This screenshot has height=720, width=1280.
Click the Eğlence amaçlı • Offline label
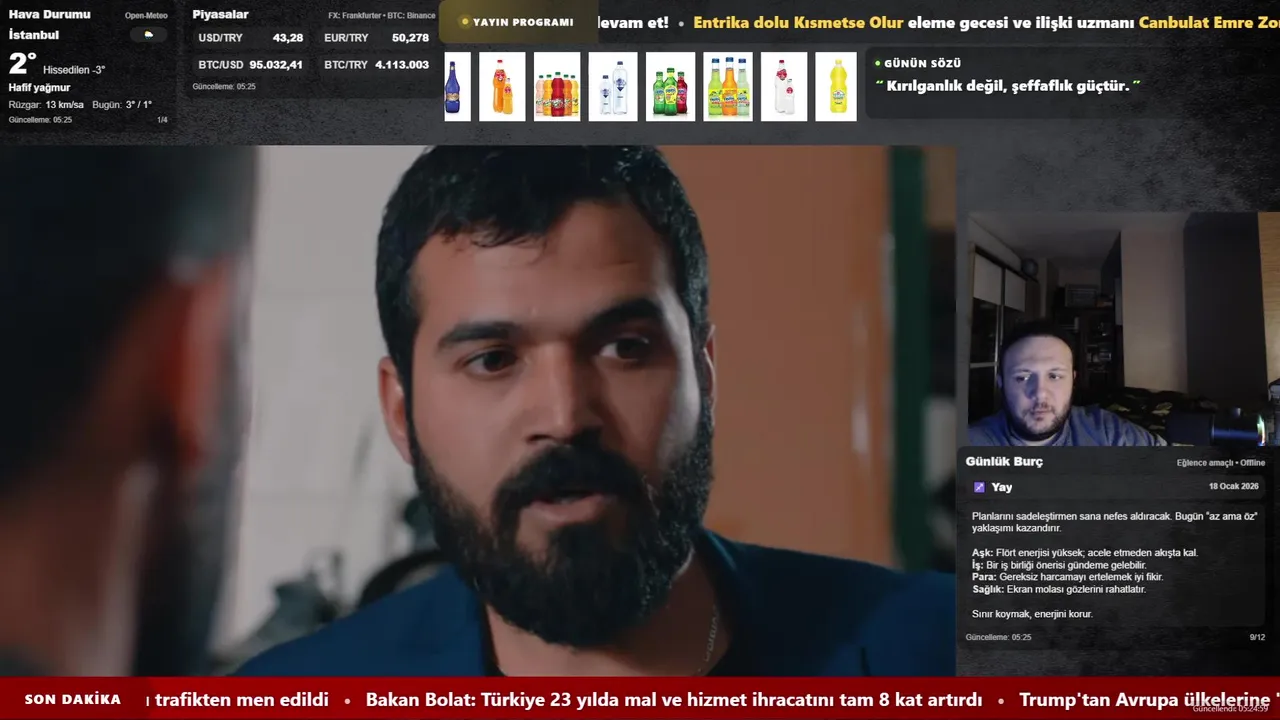1221,463
